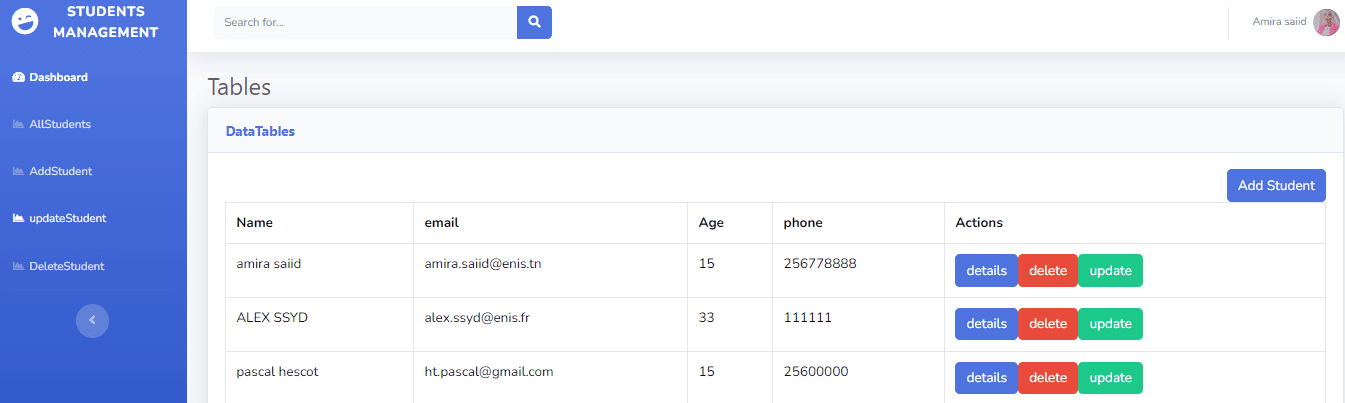Click the updateStudent chart icon
1345x403 pixels.
coord(18,218)
